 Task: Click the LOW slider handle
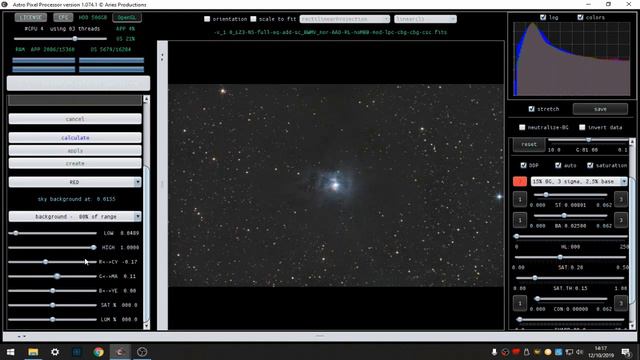point(16,233)
